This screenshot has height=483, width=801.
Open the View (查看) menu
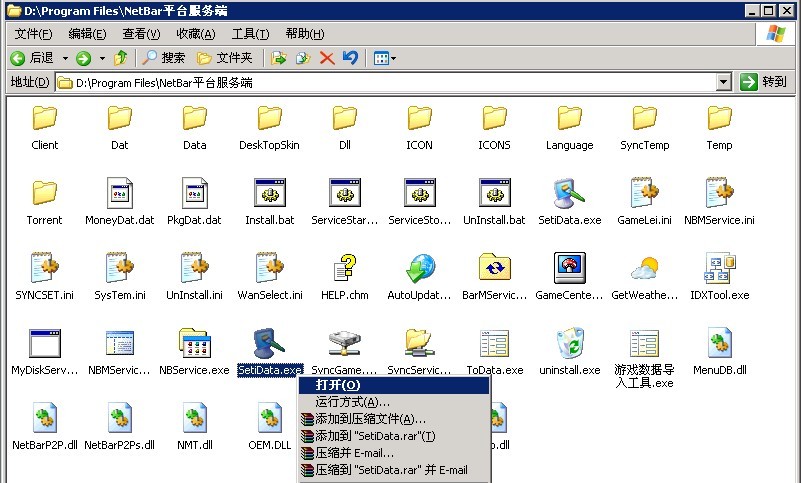[x=142, y=34]
